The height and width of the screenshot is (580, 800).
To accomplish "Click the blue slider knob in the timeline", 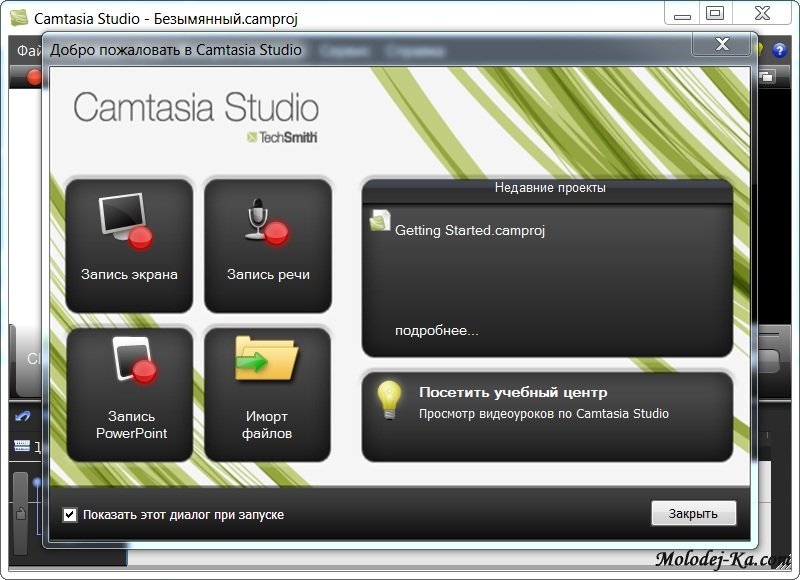I will (37, 482).
